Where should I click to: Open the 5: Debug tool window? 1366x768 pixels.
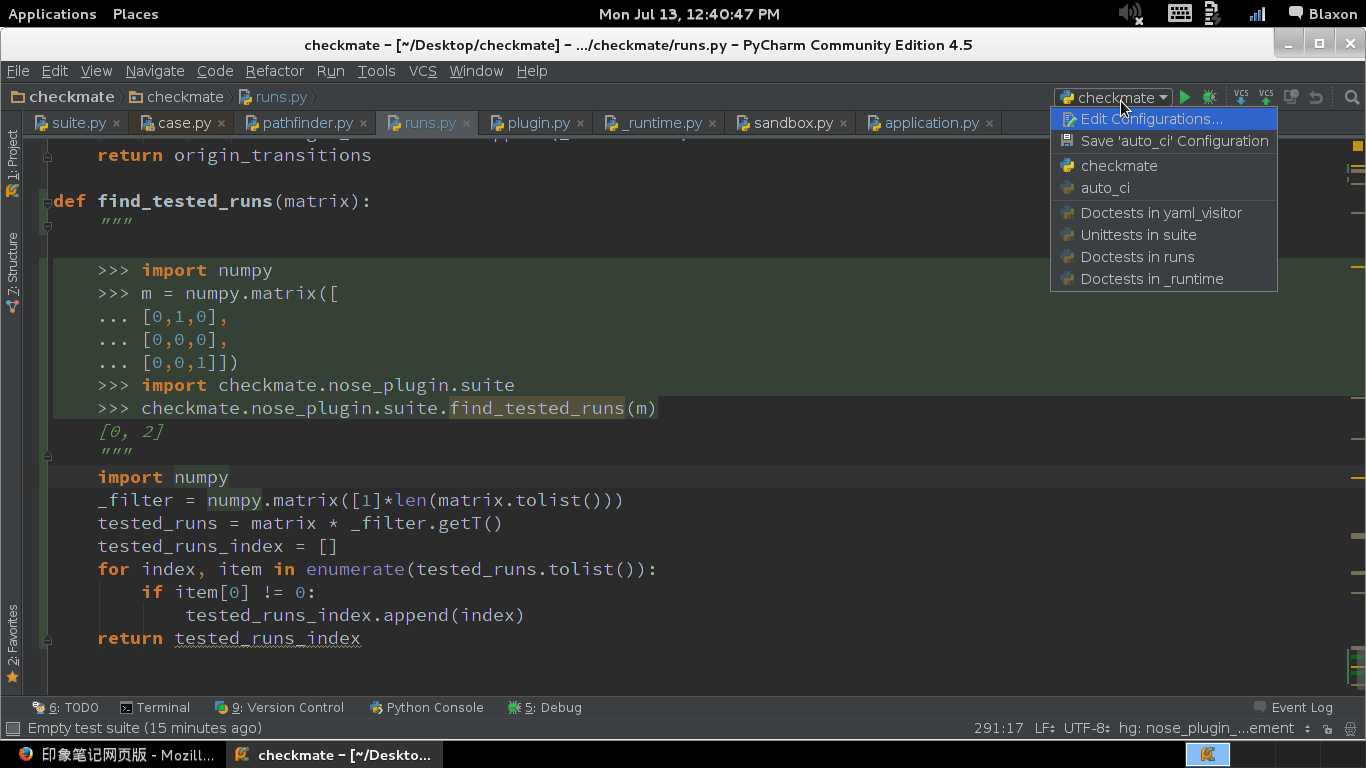click(544, 707)
